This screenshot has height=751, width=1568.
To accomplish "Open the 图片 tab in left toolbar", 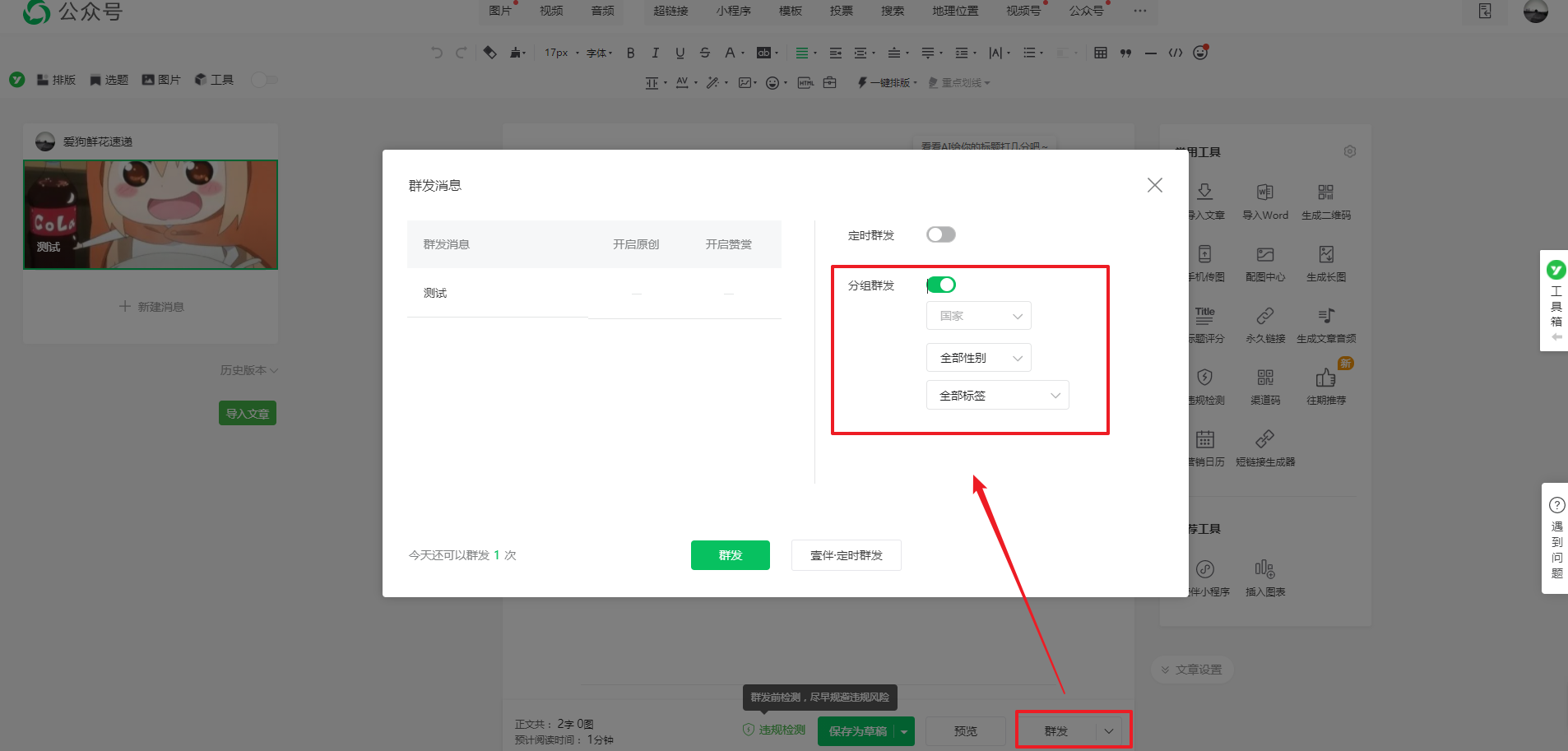I will (x=161, y=80).
